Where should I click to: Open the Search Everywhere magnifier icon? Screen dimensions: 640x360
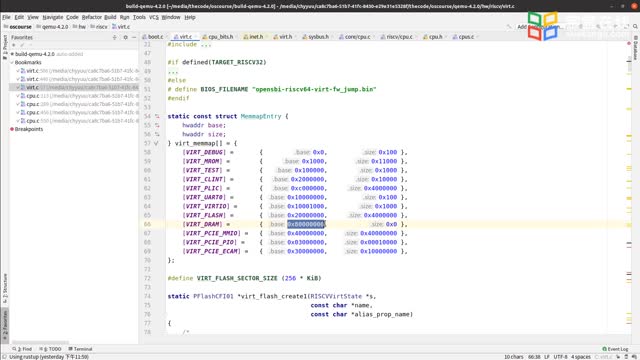[635, 27]
